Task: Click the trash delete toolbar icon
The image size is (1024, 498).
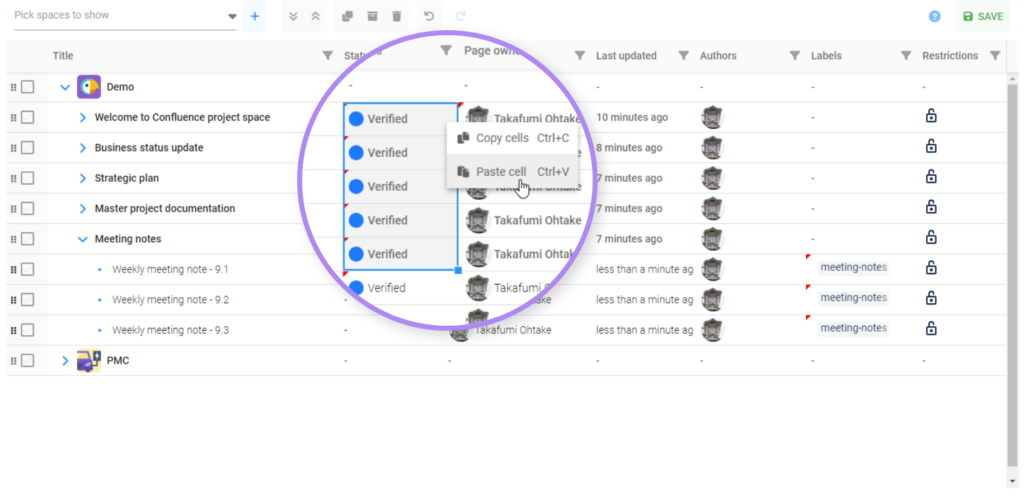Action: 396,16
